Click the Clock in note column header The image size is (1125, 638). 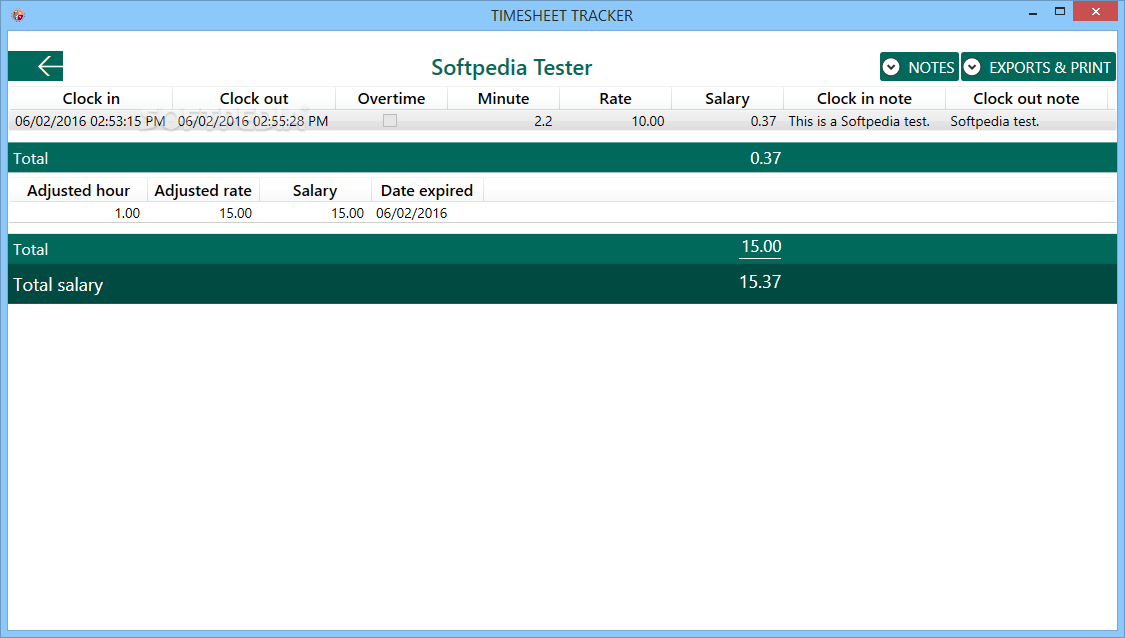click(865, 98)
